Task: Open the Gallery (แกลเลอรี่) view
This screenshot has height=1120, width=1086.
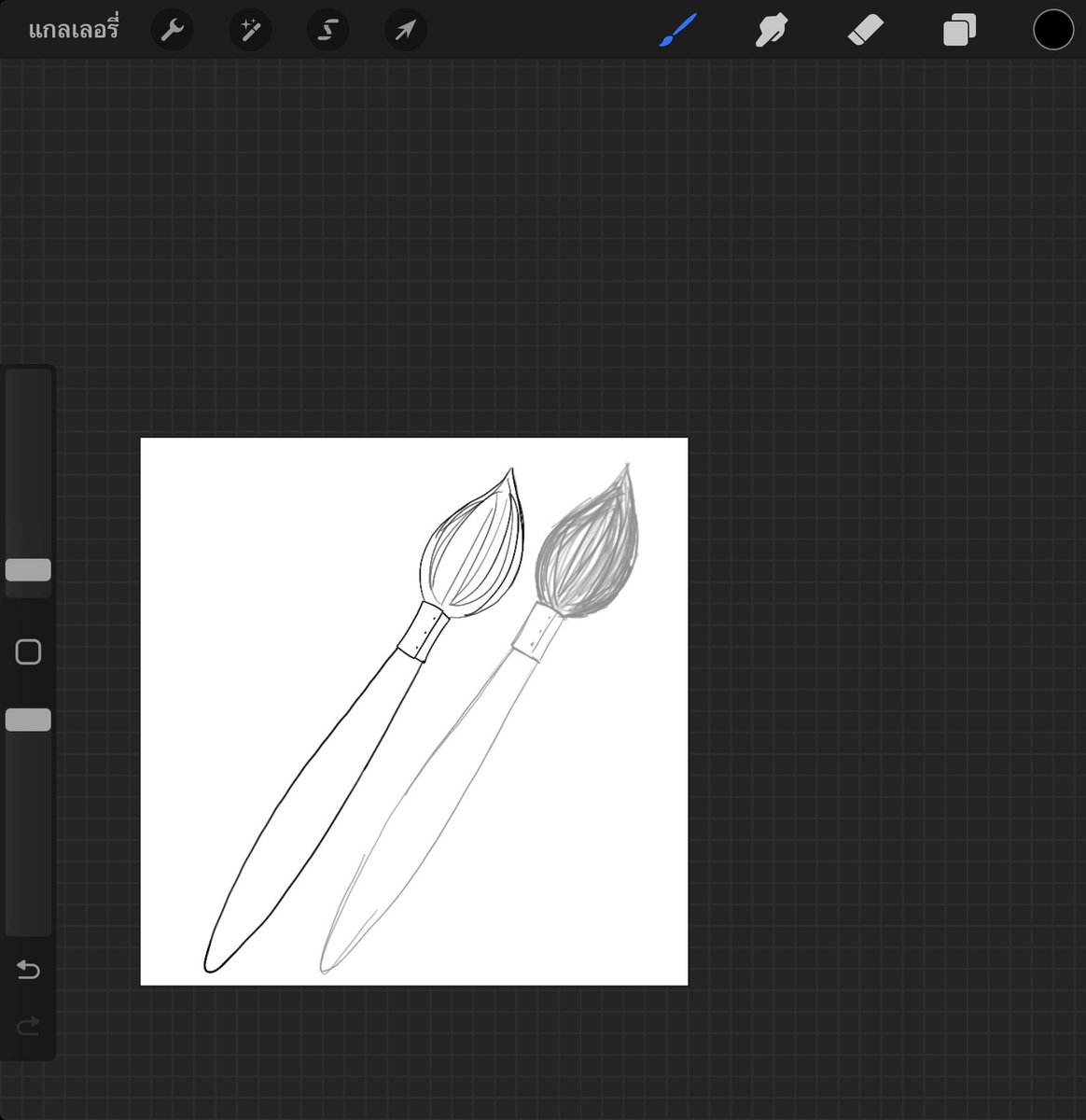Action: point(73,31)
